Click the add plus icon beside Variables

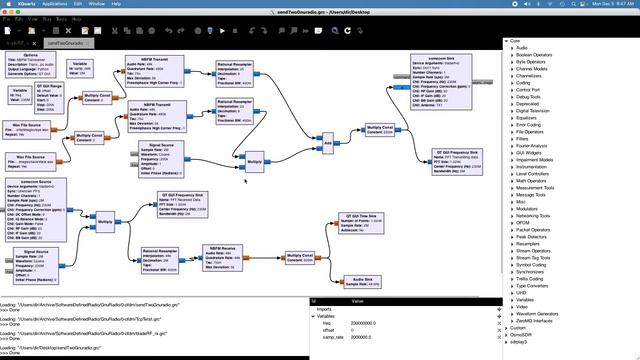pyautogui.click(x=499, y=316)
